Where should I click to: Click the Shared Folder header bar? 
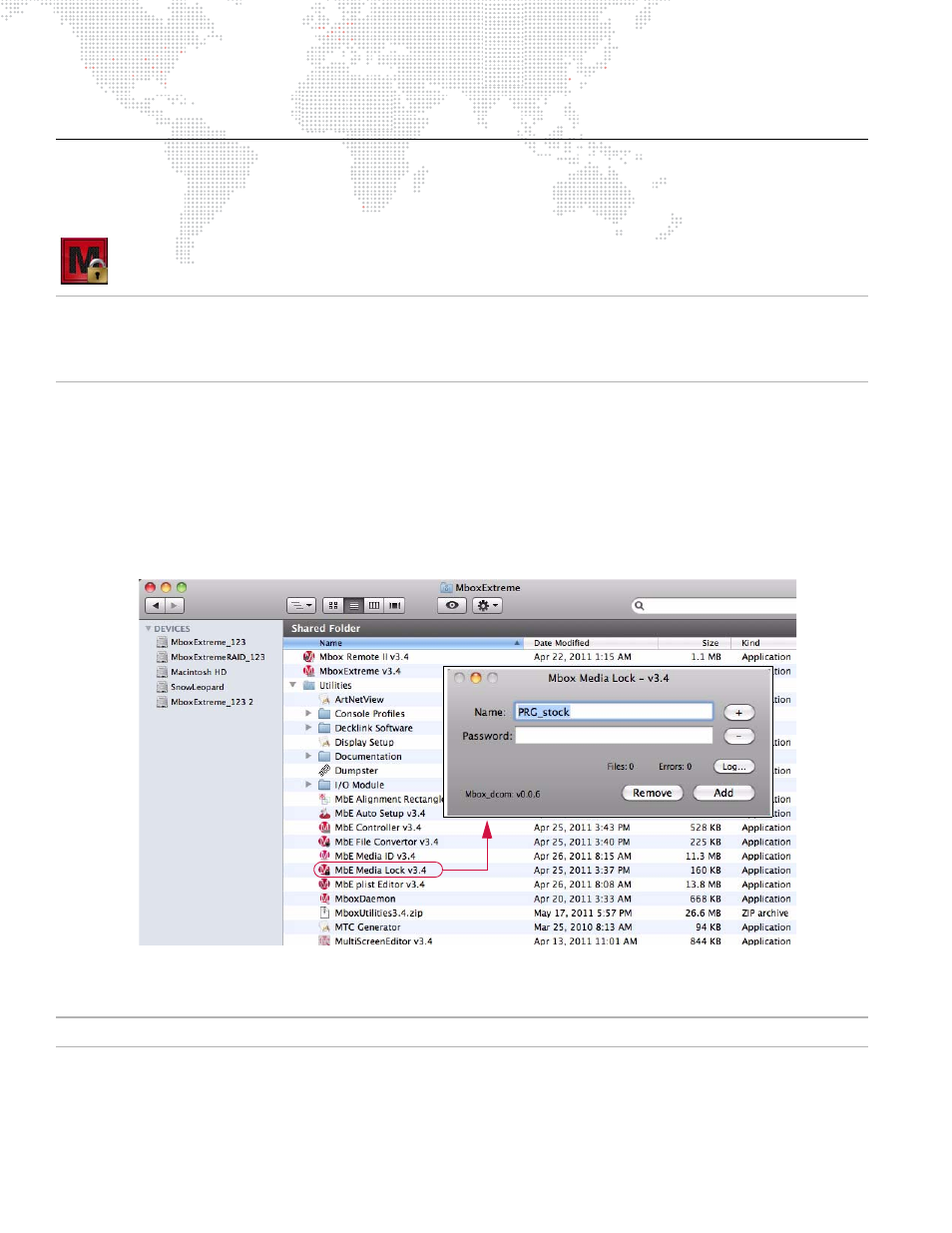(540, 628)
